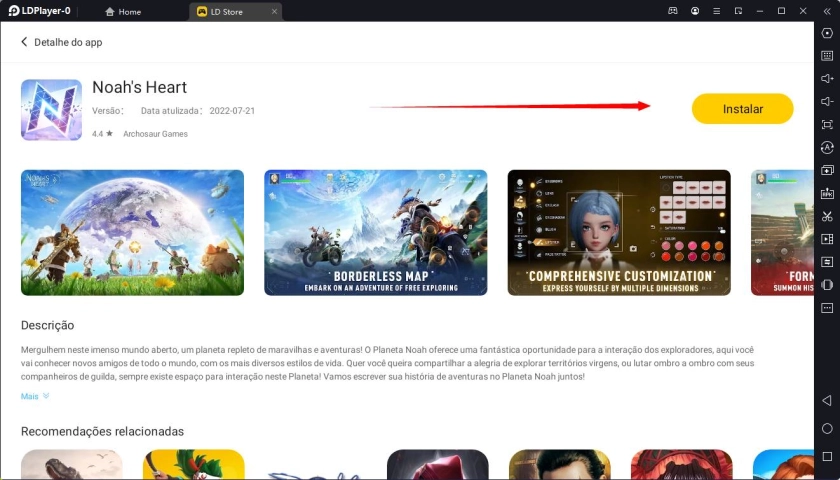Open the user account icon in title bar
The width and height of the screenshot is (840, 480).
[695, 11]
